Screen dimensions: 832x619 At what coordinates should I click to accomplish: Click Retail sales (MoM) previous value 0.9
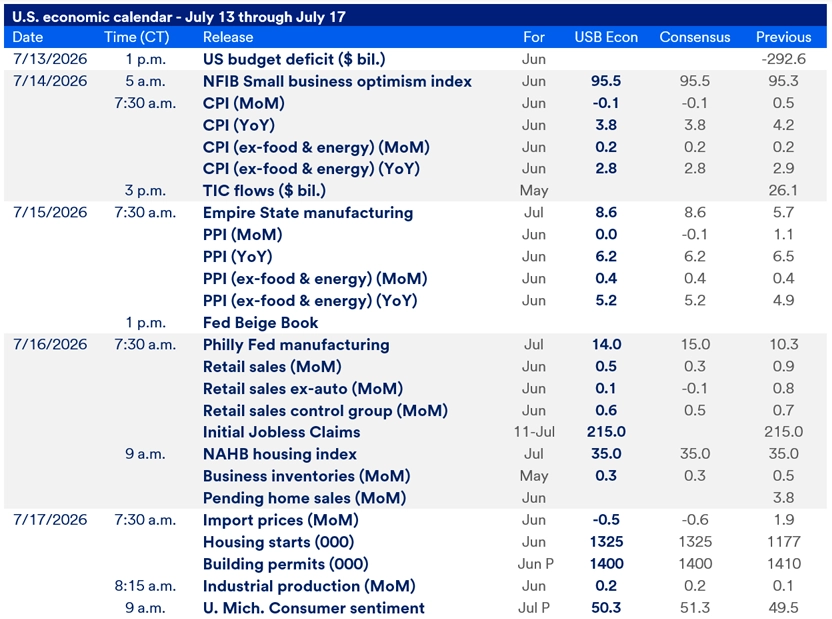783,367
